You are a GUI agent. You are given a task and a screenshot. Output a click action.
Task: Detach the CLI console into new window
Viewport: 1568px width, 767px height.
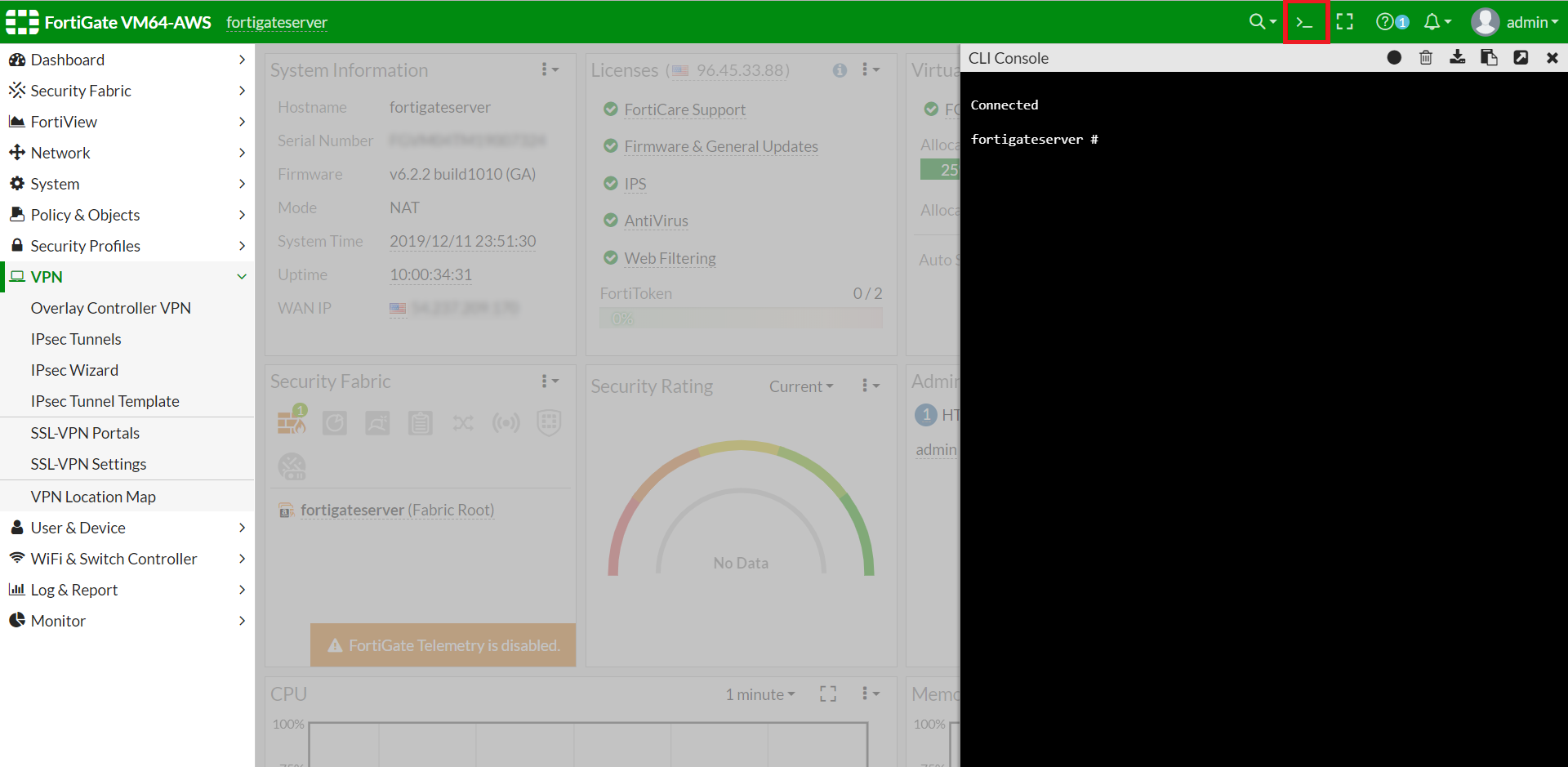tap(1521, 58)
